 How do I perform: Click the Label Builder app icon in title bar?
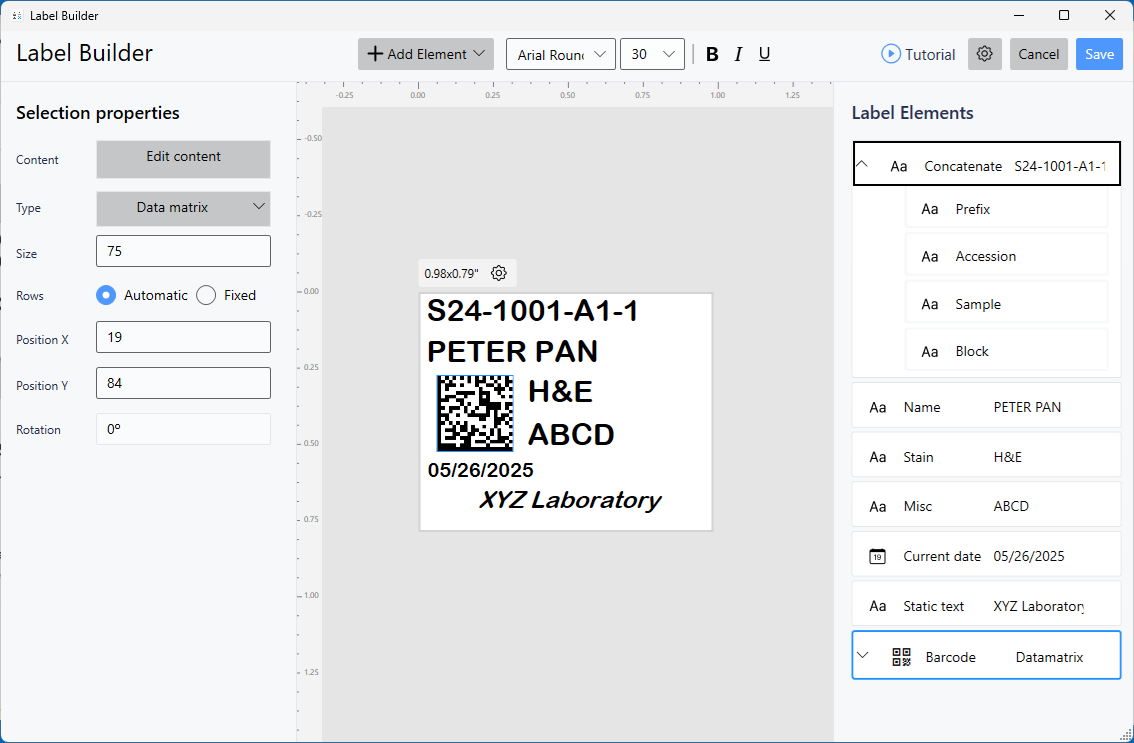pyautogui.click(x=17, y=15)
